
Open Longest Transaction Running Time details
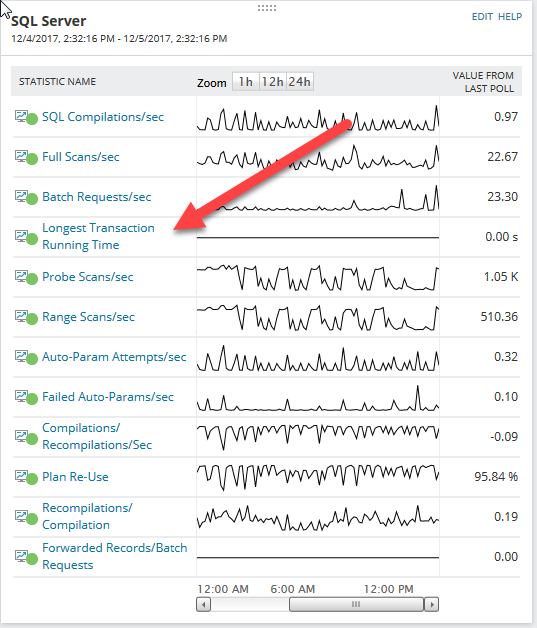[98, 236]
